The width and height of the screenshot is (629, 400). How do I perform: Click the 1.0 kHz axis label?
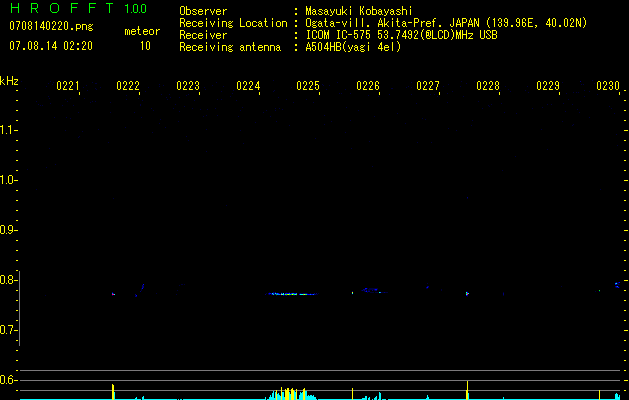tap(7, 180)
